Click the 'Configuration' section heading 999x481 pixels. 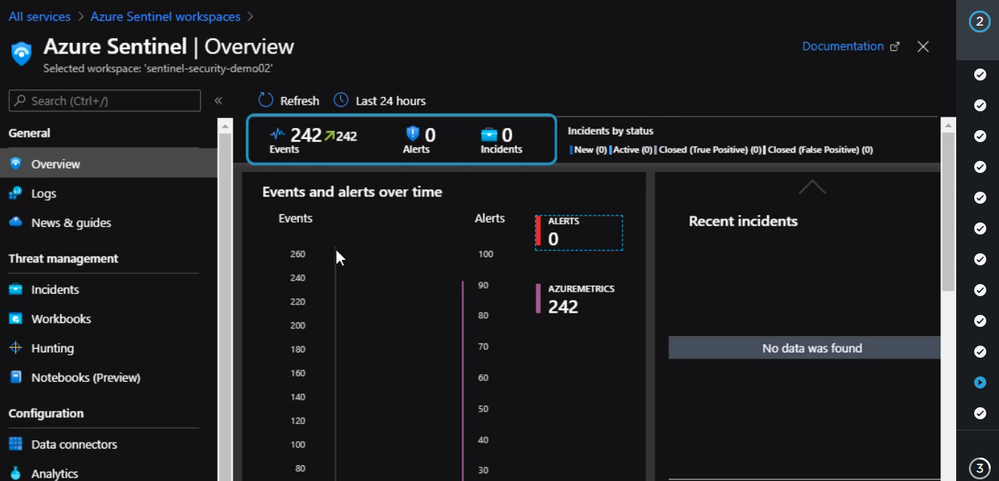(x=46, y=413)
